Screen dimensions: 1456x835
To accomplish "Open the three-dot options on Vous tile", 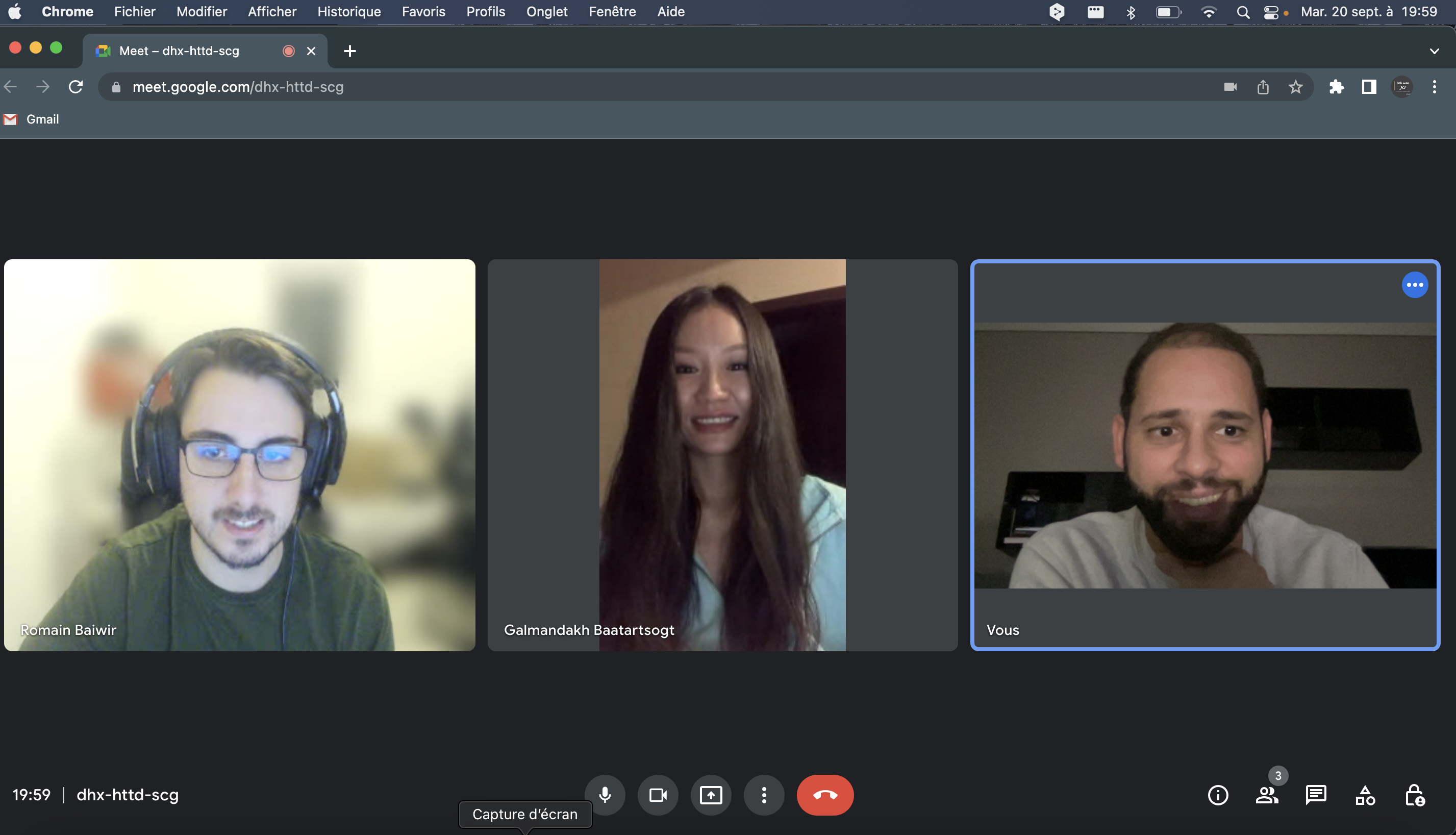I will 1415,284.
